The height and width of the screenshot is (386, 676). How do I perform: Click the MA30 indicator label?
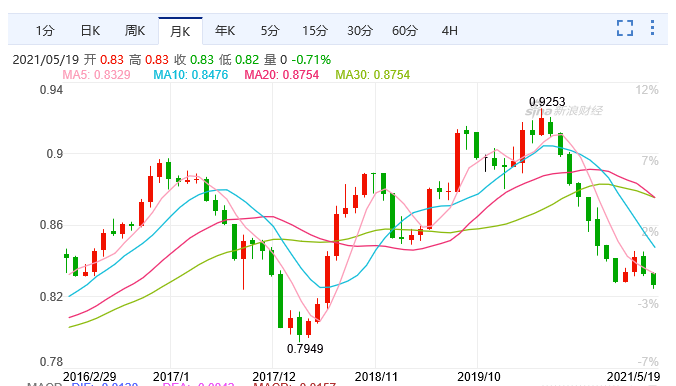372,75
